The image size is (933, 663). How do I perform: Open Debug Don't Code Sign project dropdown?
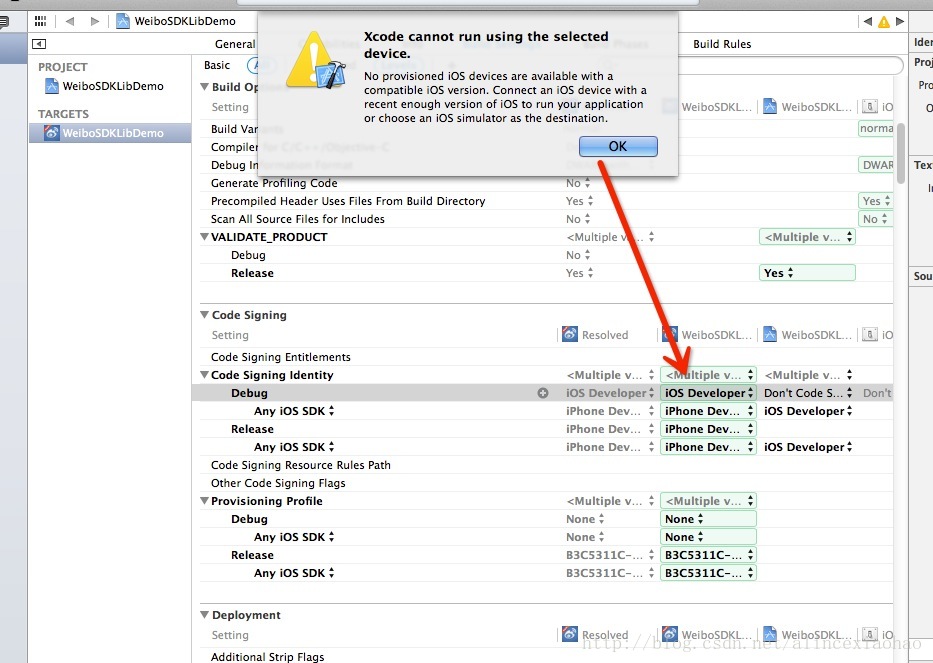[808, 393]
